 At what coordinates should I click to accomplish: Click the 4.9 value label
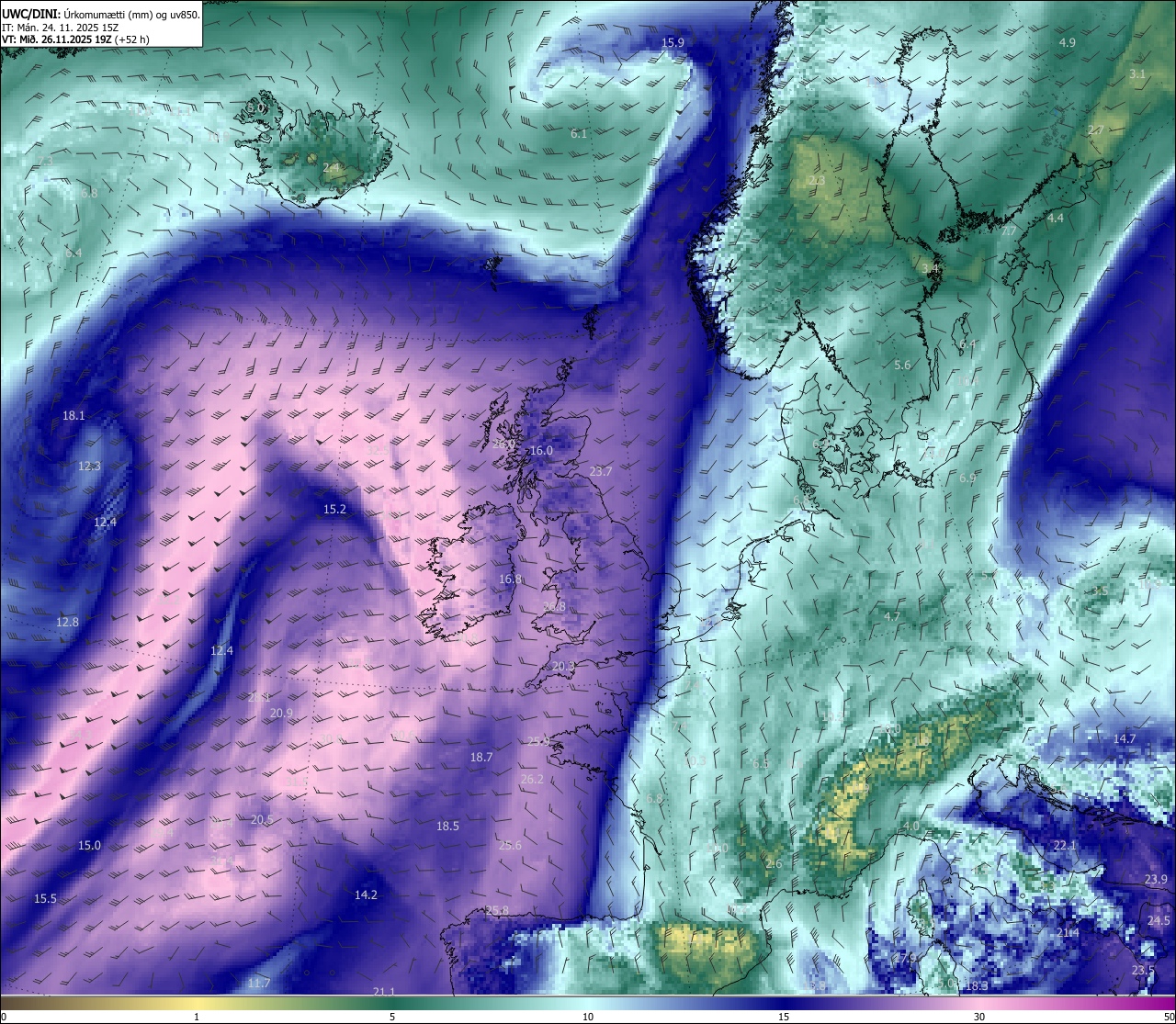[1068, 43]
